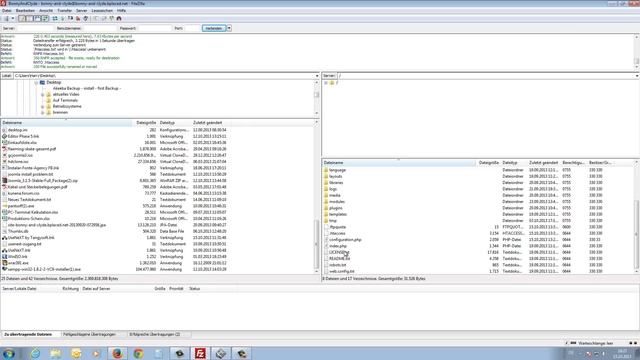
Task: Expand the aktuelles Video folder node
Action: tap(42, 94)
